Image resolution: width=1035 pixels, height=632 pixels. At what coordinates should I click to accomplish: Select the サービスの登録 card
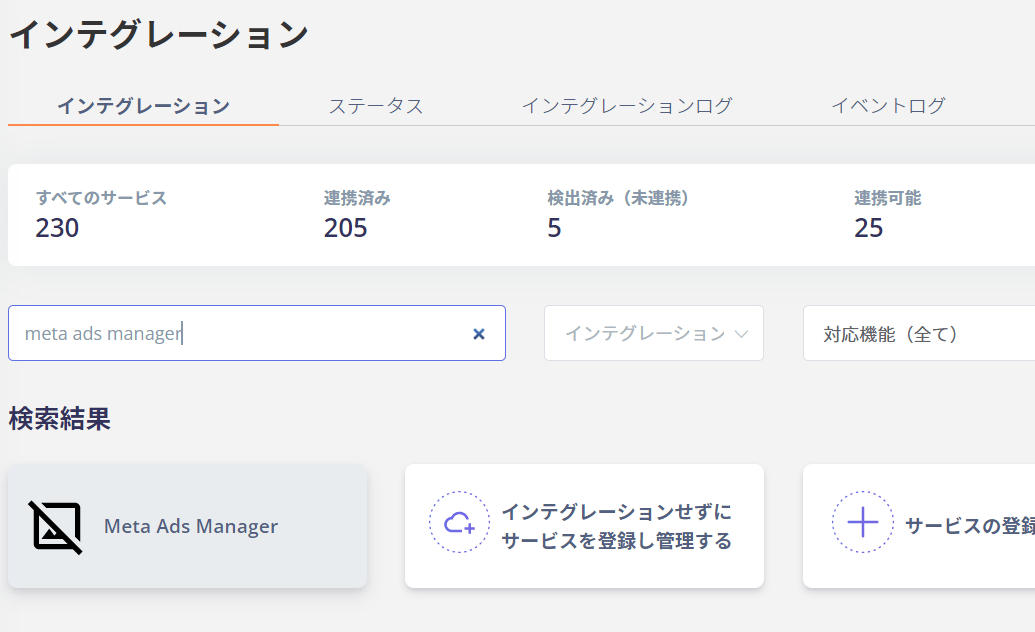tap(919, 526)
